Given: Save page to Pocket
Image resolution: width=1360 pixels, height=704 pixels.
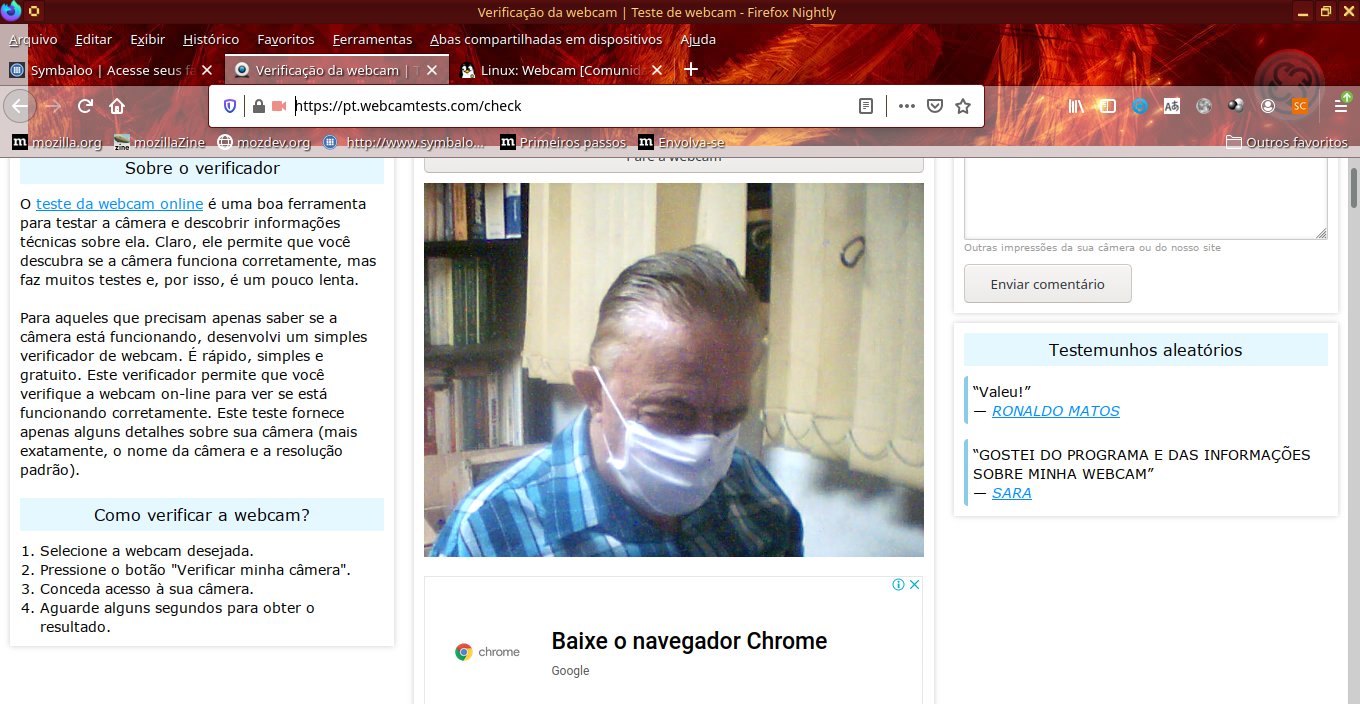Looking at the screenshot, I should point(935,106).
